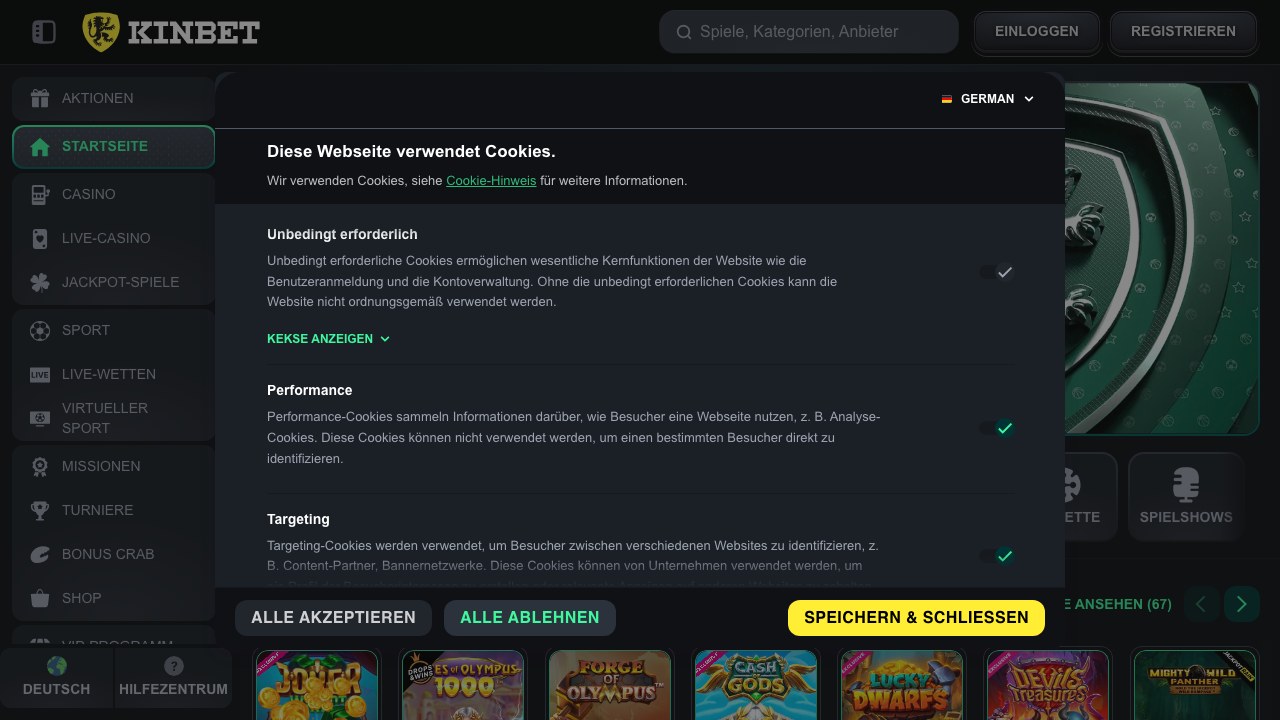Click the Einloggen button

click(1037, 32)
